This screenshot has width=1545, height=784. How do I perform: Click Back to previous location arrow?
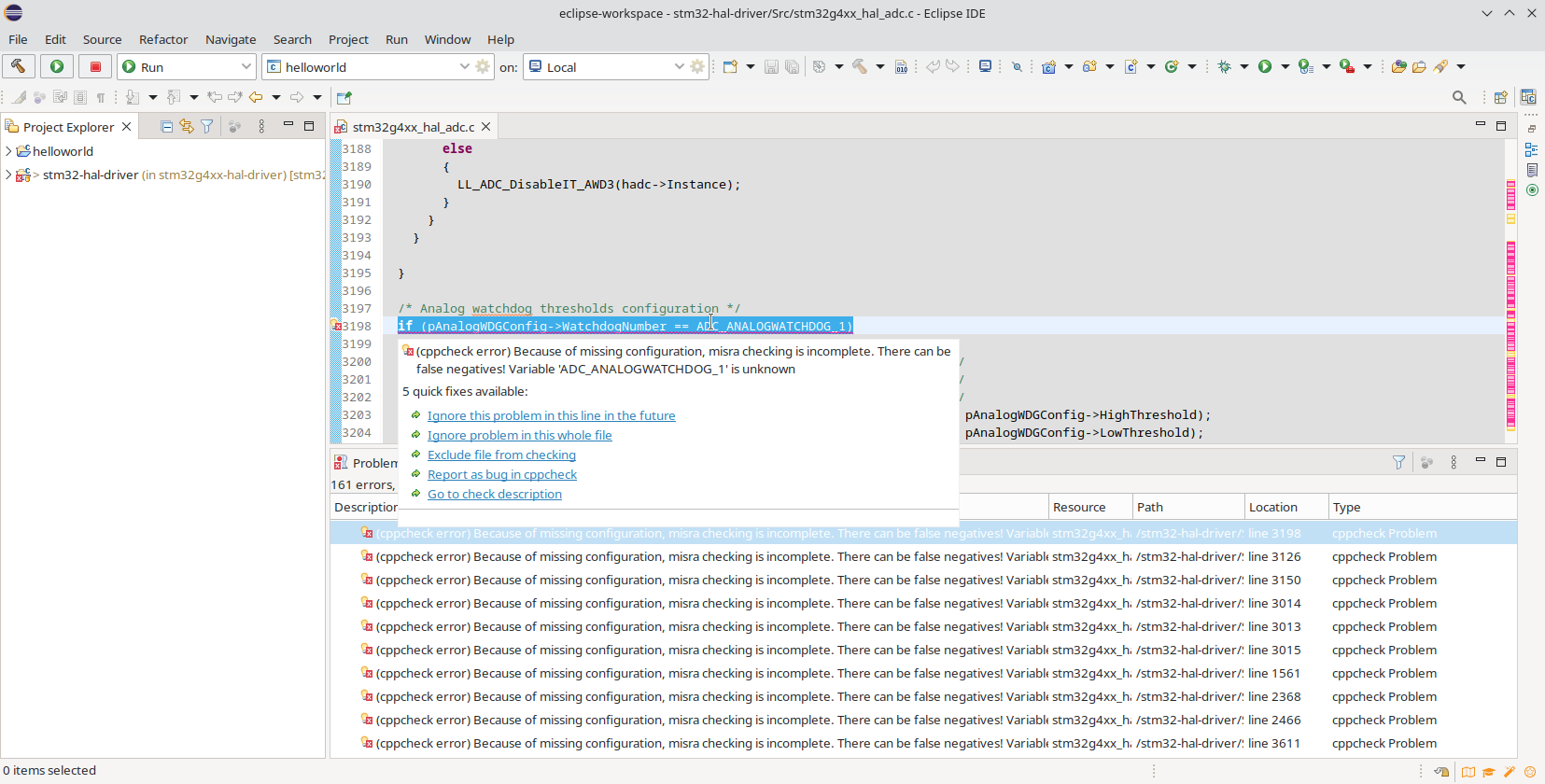255,97
